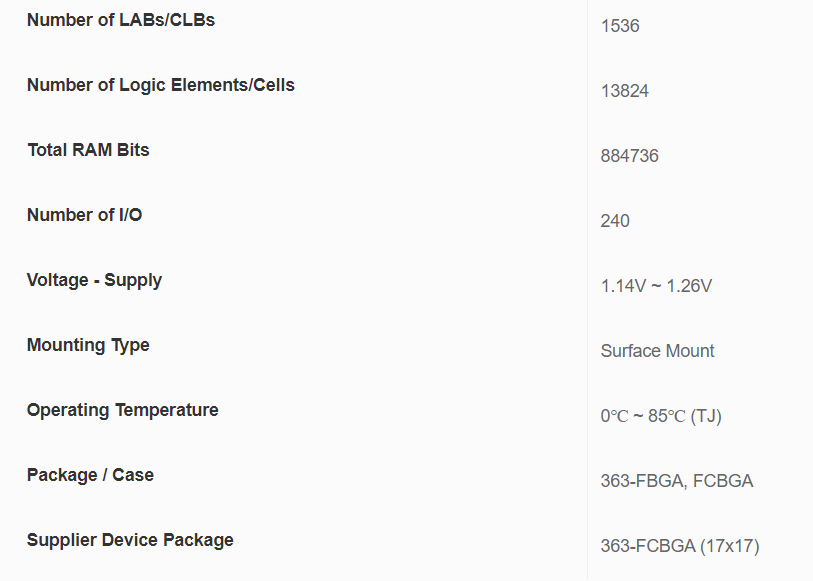The width and height of the screenshot is (813, 581).
Task: Select the 'Surface Mount' value
Action: tap(657, 351)
